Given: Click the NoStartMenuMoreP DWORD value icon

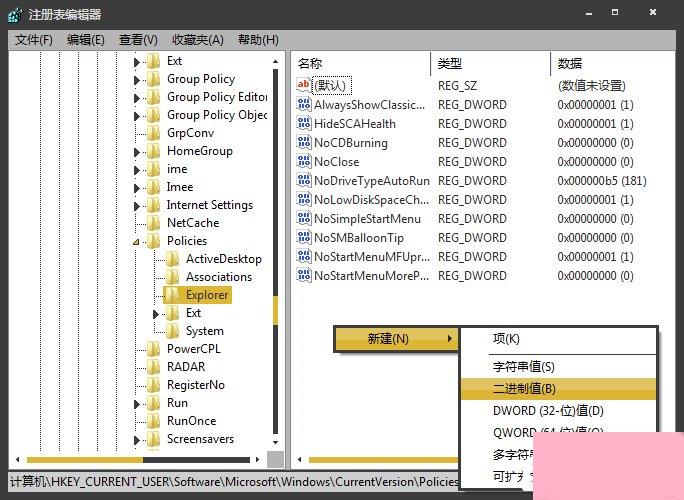Looking at the screenshot, I should click(x=304, y=275).
